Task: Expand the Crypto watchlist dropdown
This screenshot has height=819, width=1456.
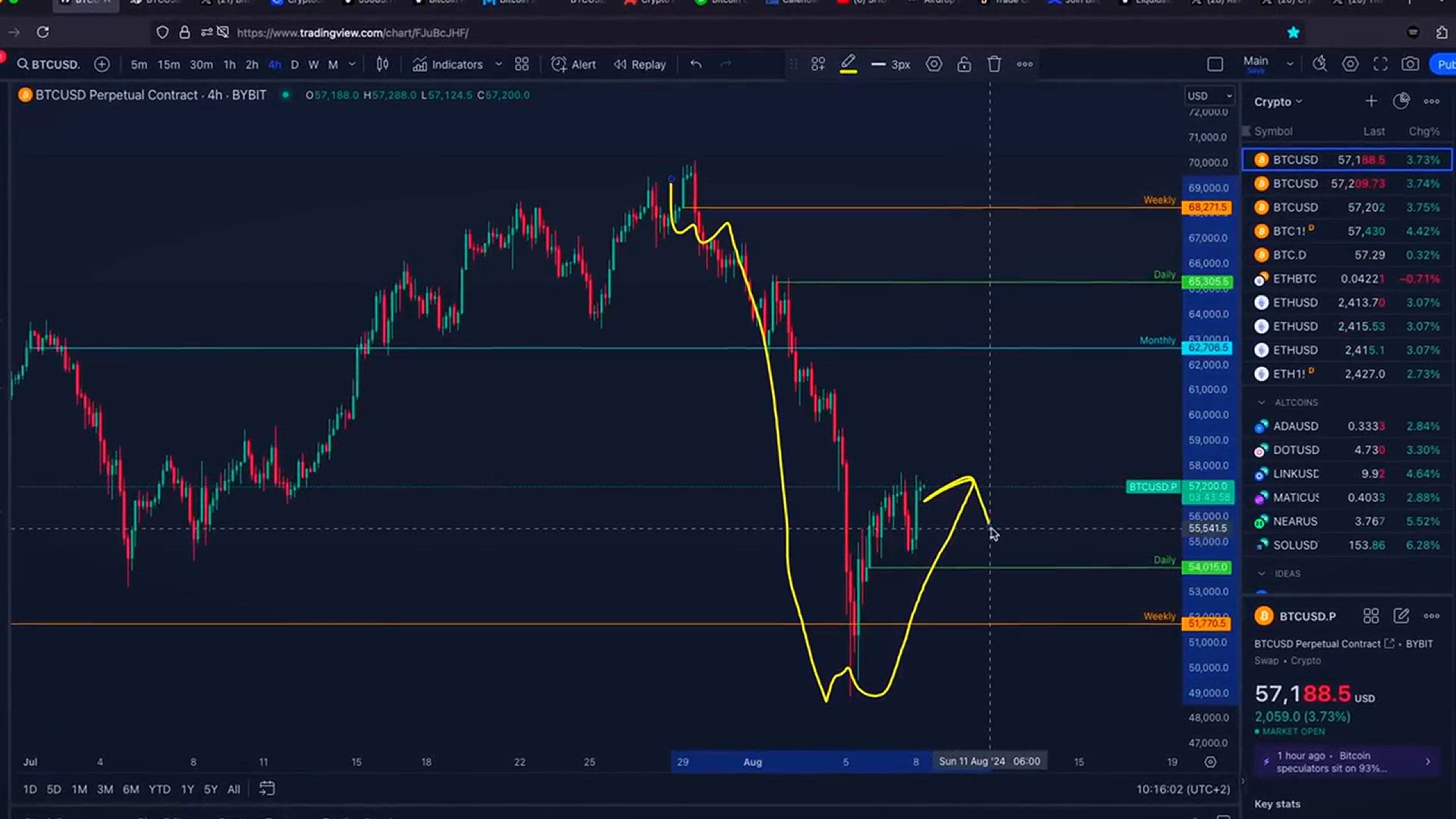Action: (1278, 102)
